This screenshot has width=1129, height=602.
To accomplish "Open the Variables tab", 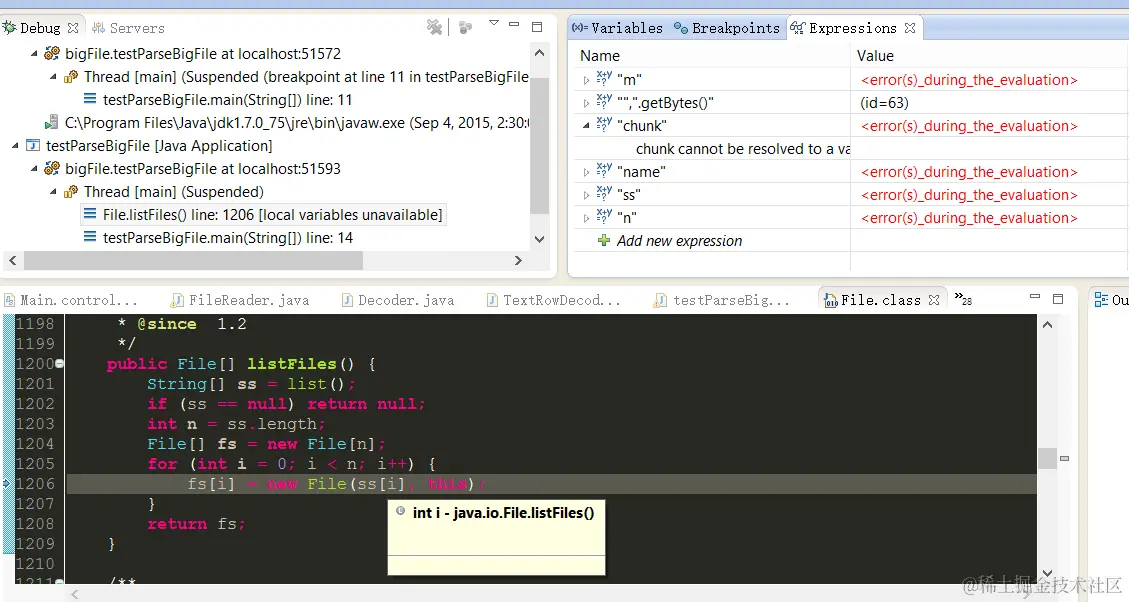I will click(x=618, y=28).
